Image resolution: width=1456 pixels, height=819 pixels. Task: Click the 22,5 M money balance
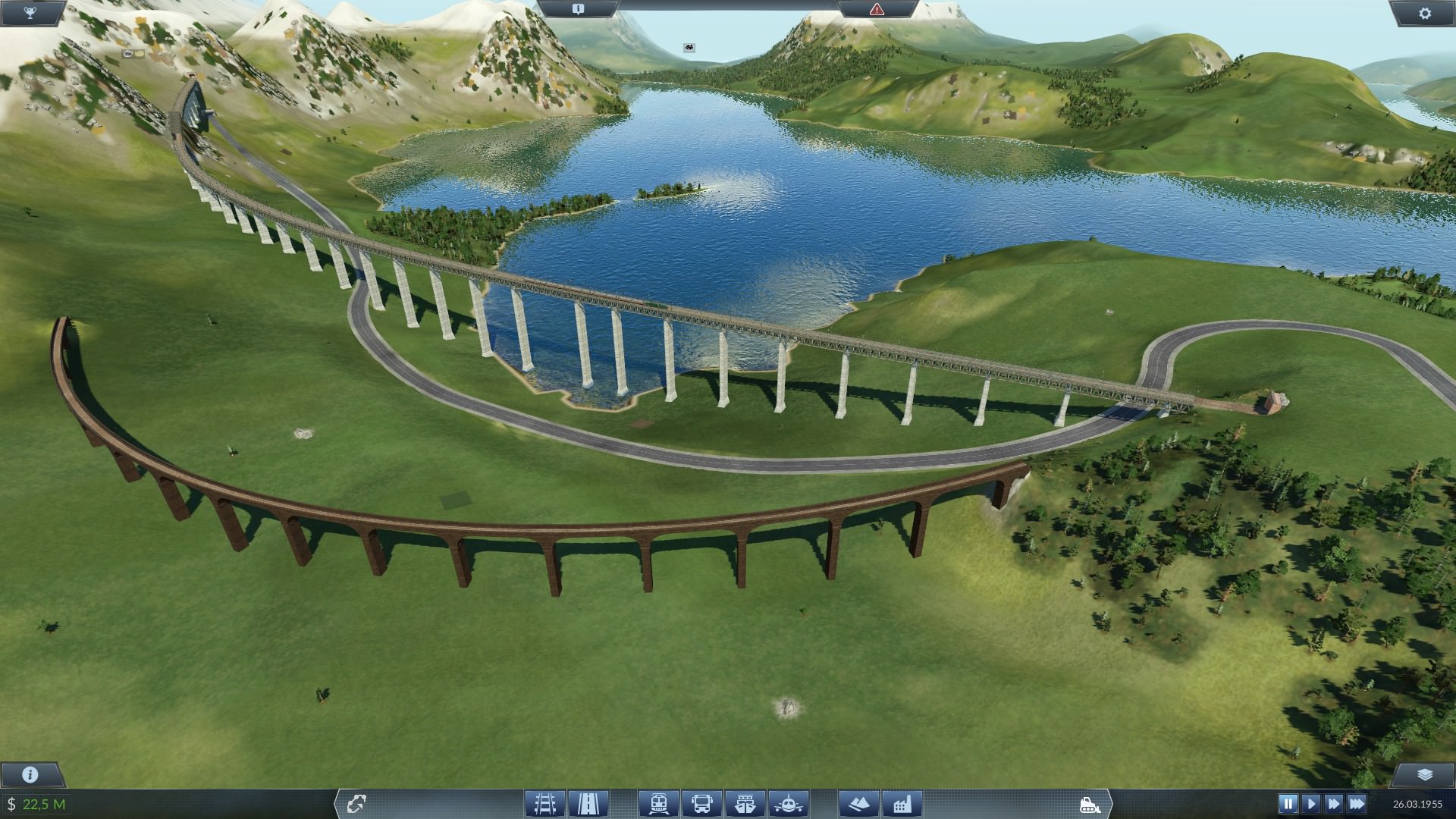[x=44, y=804]
